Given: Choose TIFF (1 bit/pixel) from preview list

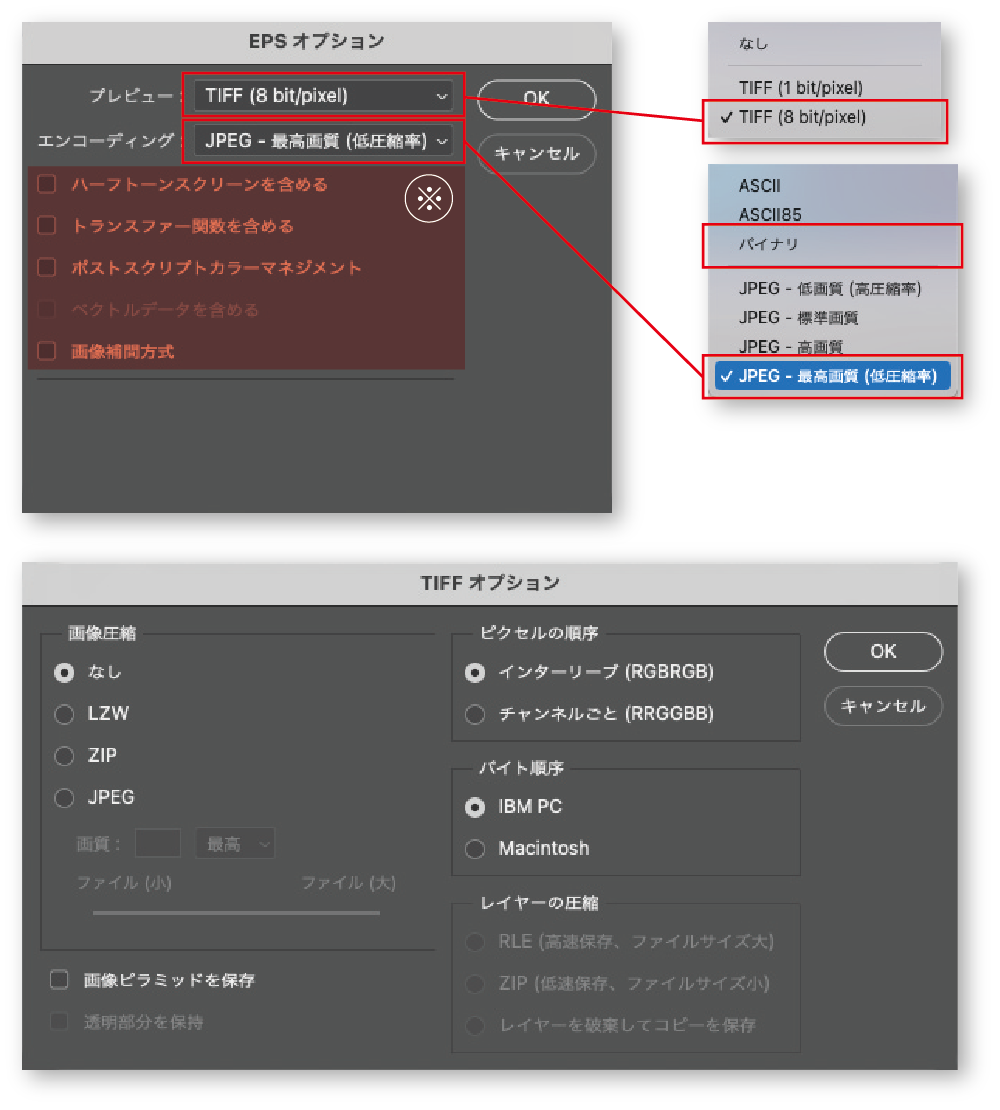Looking at the screenshot, I should [800, 88].
